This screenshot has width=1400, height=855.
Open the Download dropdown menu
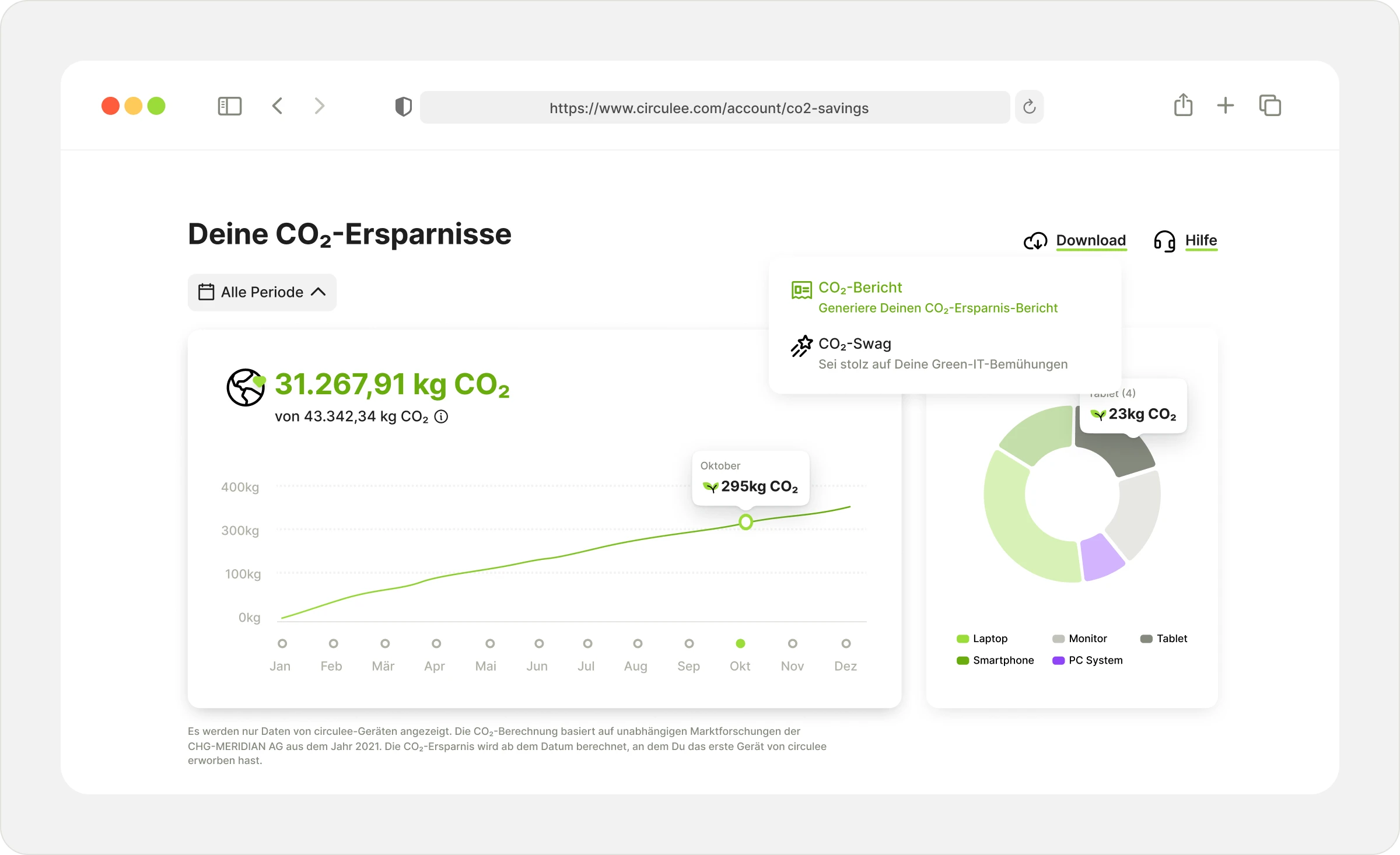pyautogui.click(x=1090, y=240)
